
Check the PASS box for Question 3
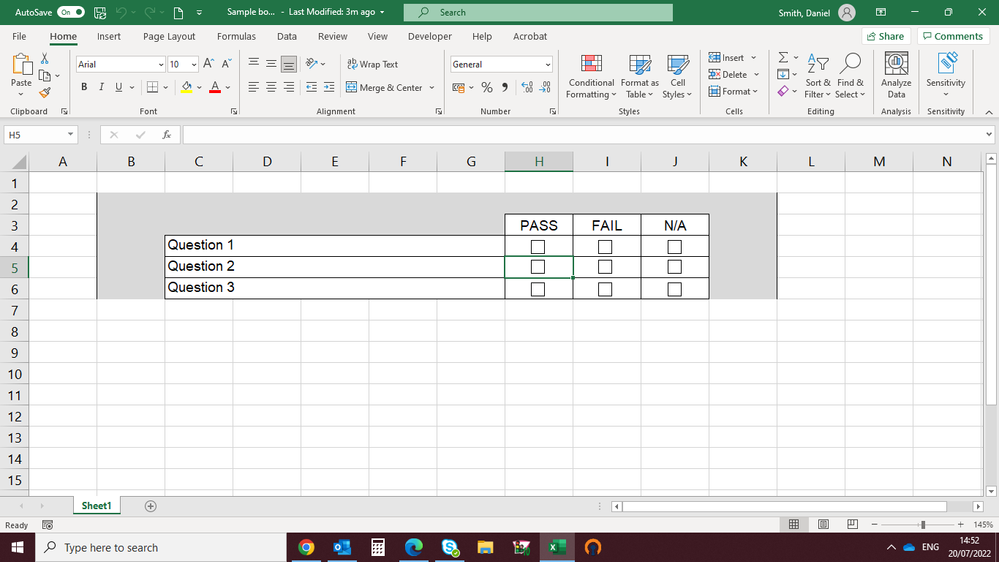538,289
